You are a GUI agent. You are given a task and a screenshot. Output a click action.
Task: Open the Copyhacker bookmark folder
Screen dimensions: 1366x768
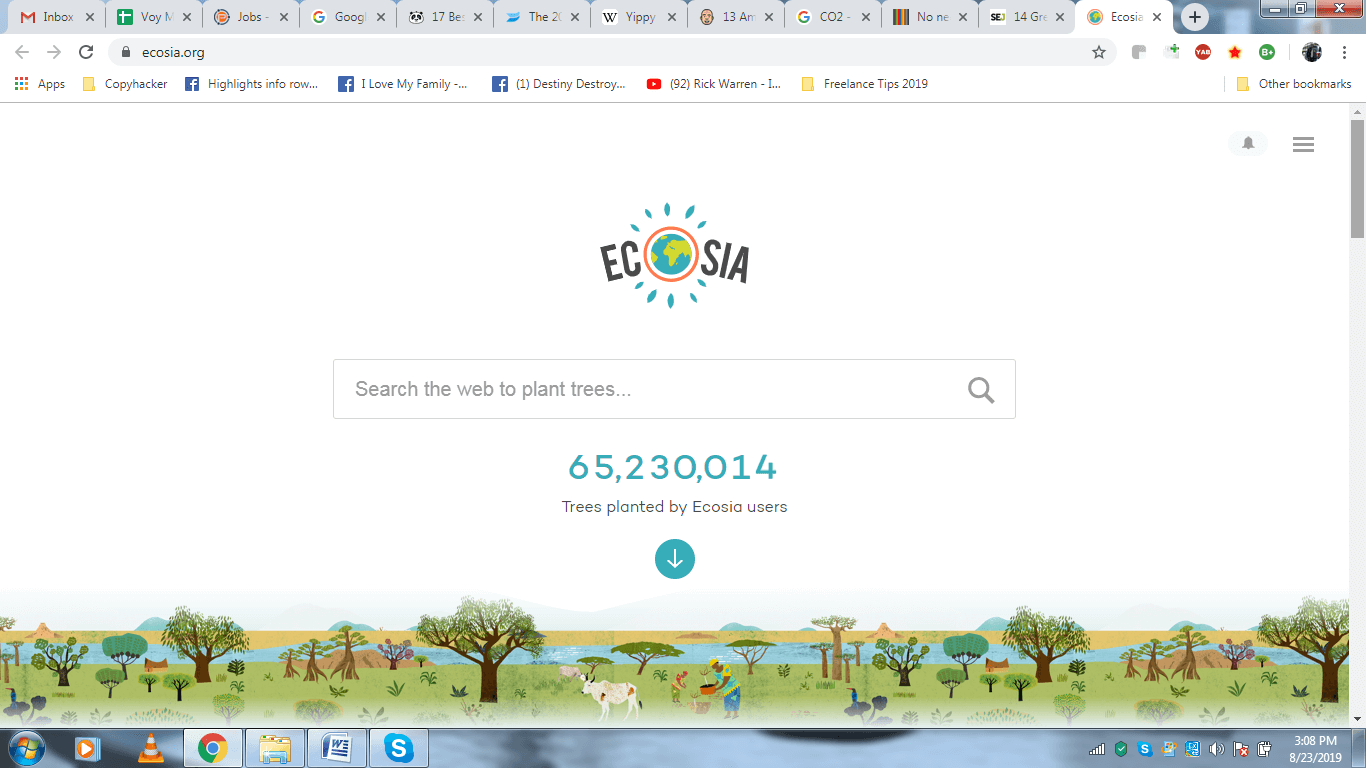tap(125, 84)
